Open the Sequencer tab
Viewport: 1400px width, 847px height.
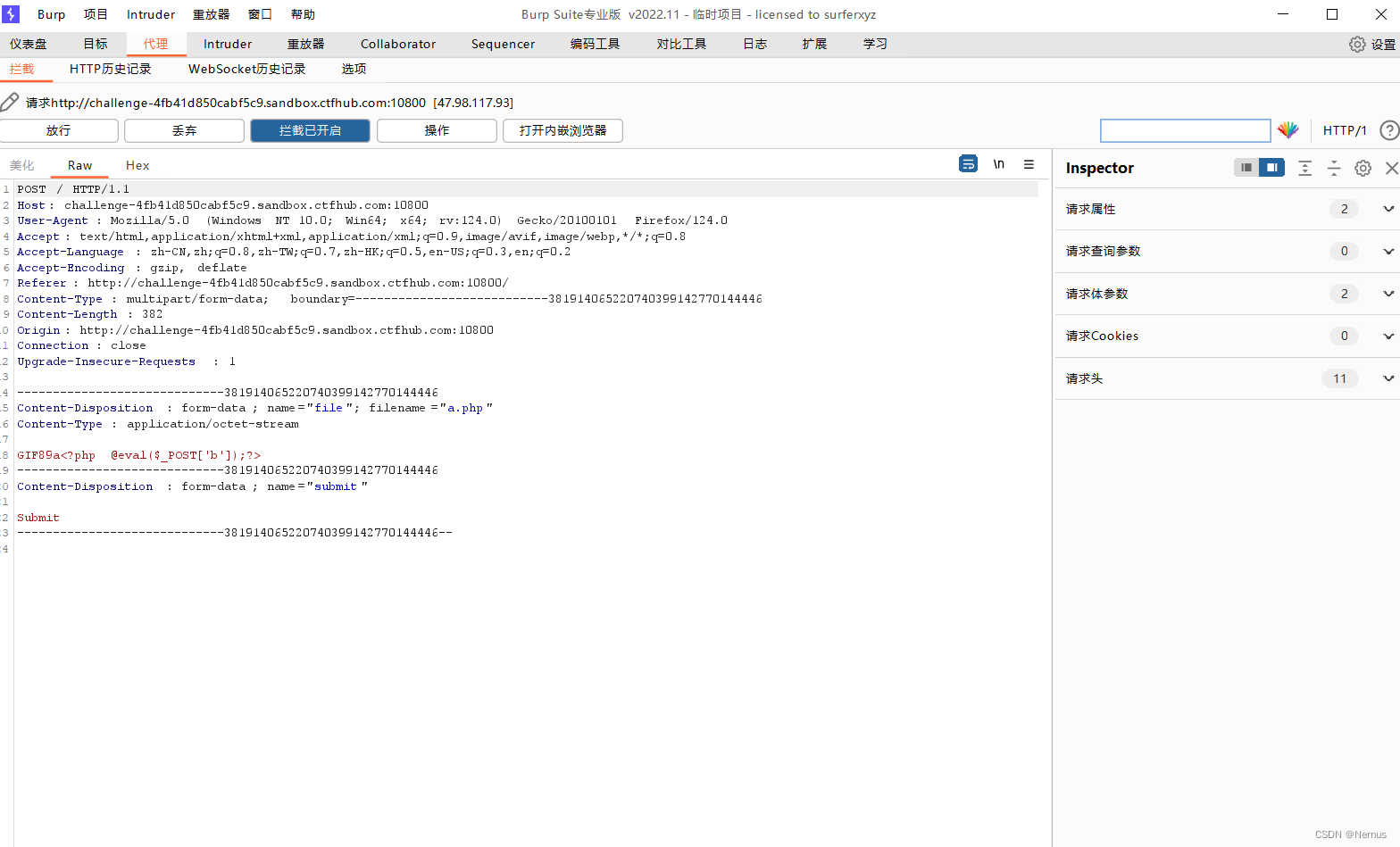[x=503, y=44]
